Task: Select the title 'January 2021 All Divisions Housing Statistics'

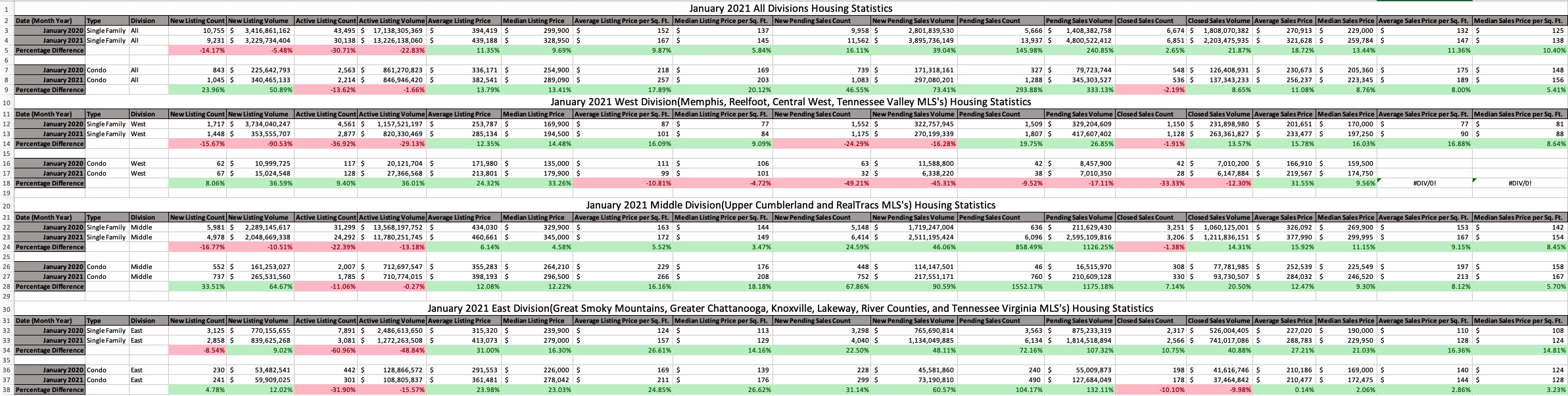Action: pos(791,9)
